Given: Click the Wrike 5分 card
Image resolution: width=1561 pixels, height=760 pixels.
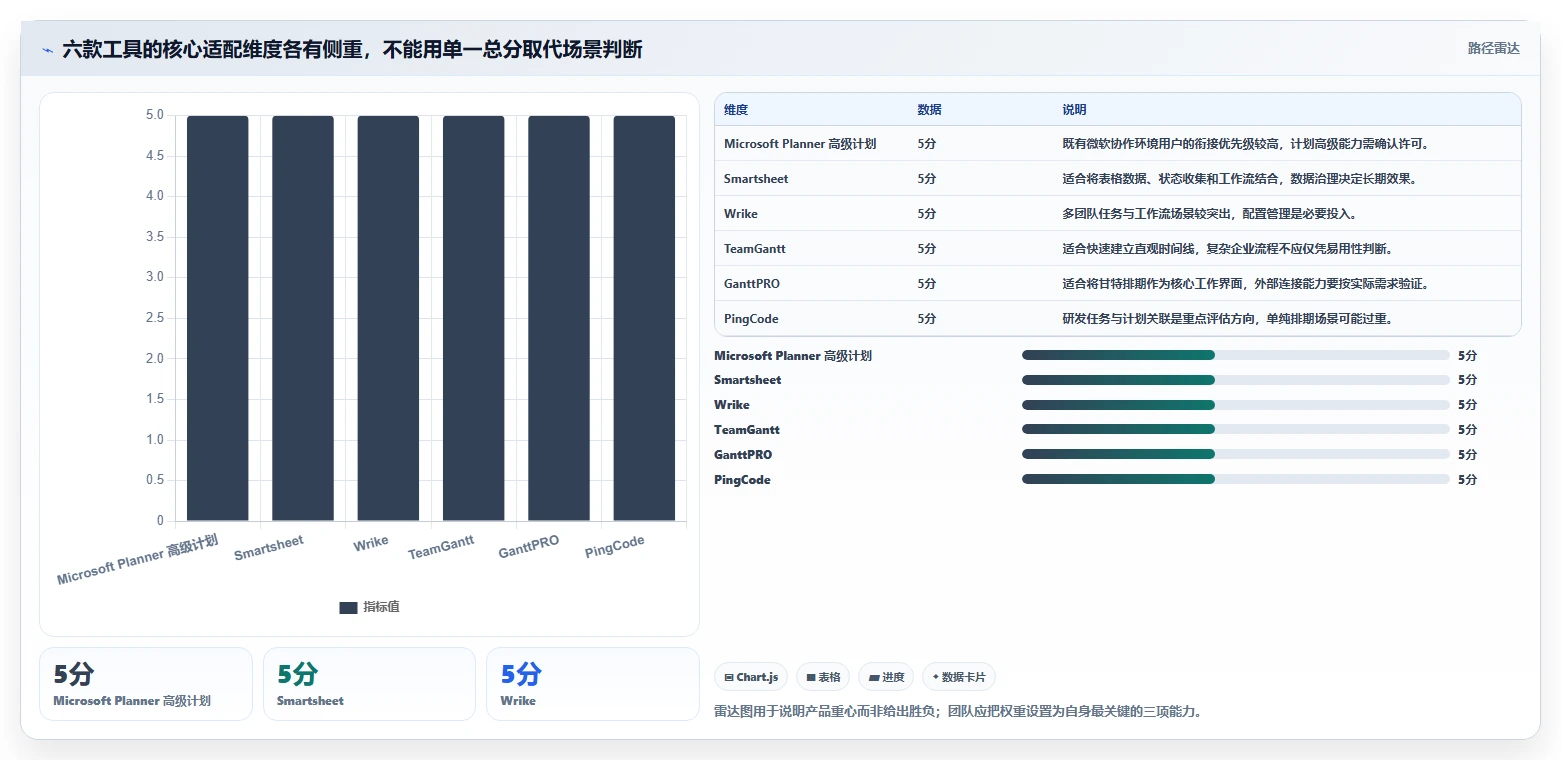Looking at the screenshot, I should (593, 684).
